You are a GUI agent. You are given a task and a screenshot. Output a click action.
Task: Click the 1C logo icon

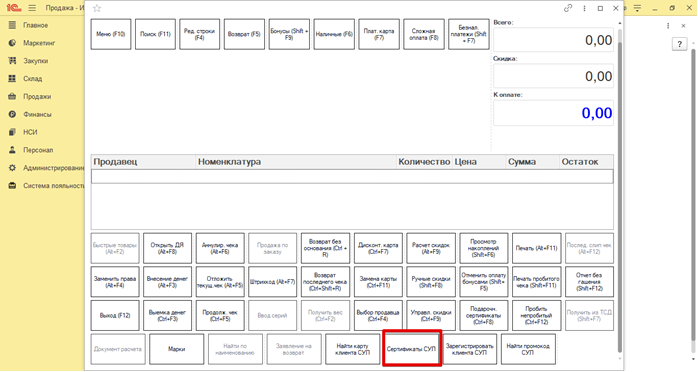[13, 8]
